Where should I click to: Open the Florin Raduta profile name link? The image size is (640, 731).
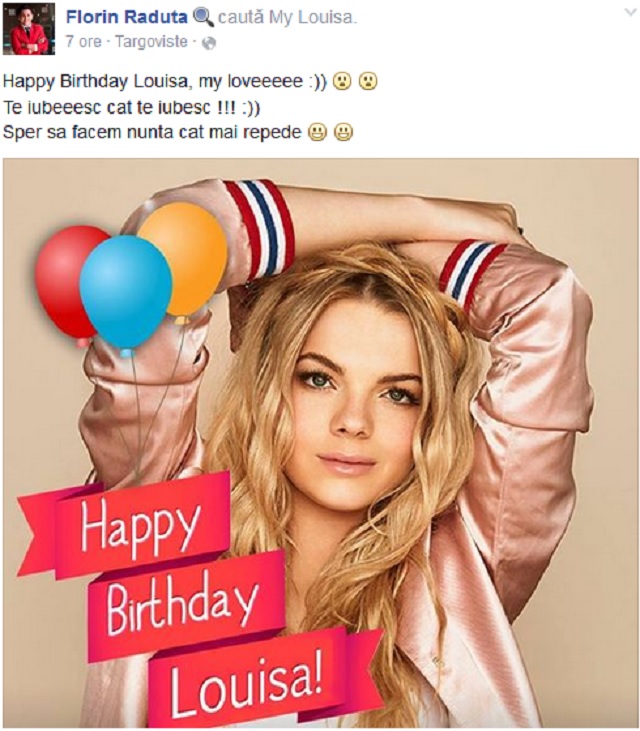pos(124,17)
